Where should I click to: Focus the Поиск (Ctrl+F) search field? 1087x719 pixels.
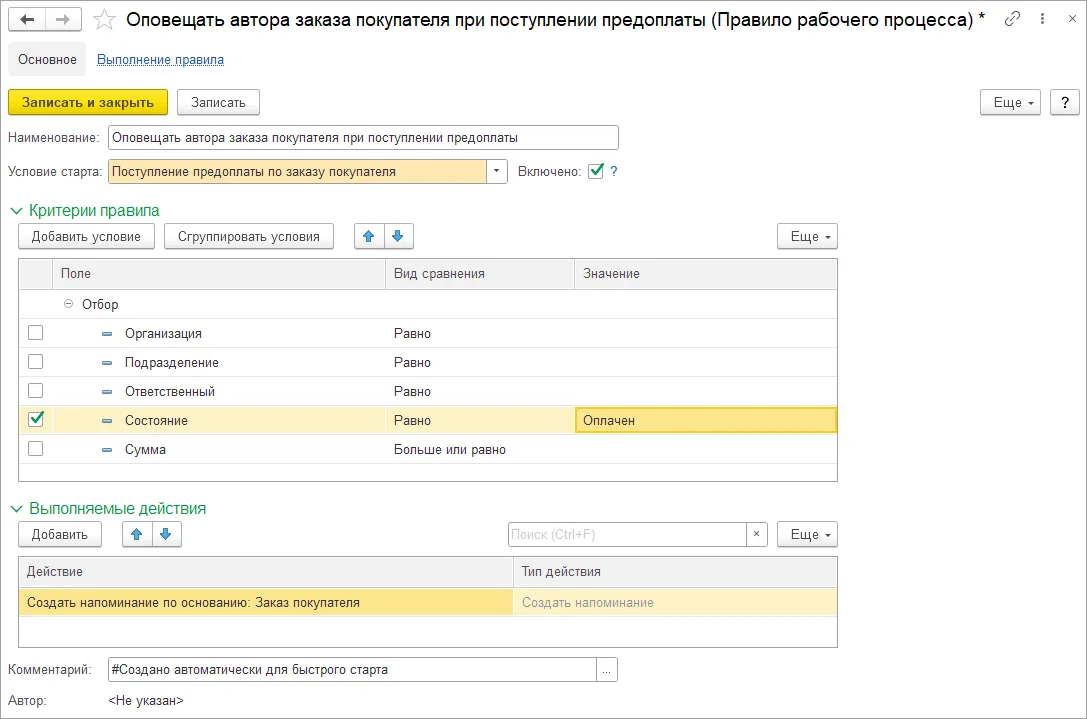point(627,535)
